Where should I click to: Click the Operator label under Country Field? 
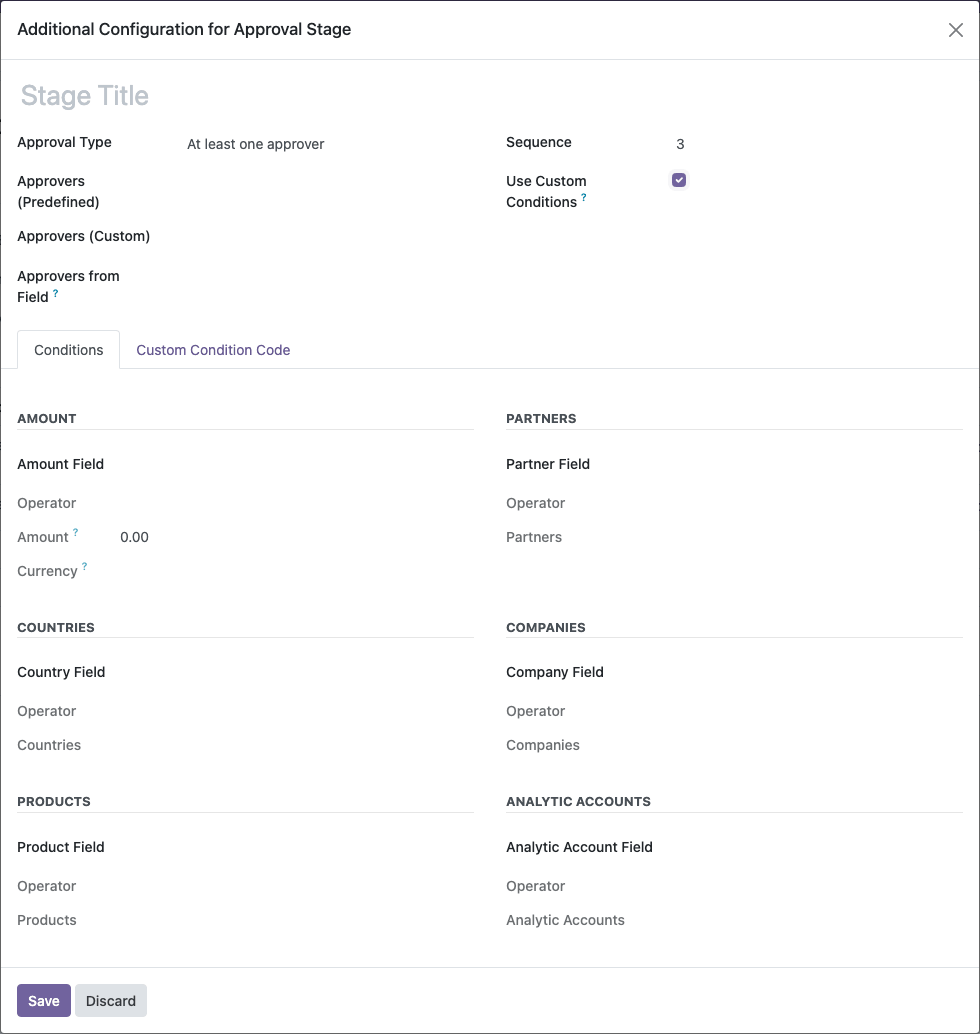[x=47, y=711]
